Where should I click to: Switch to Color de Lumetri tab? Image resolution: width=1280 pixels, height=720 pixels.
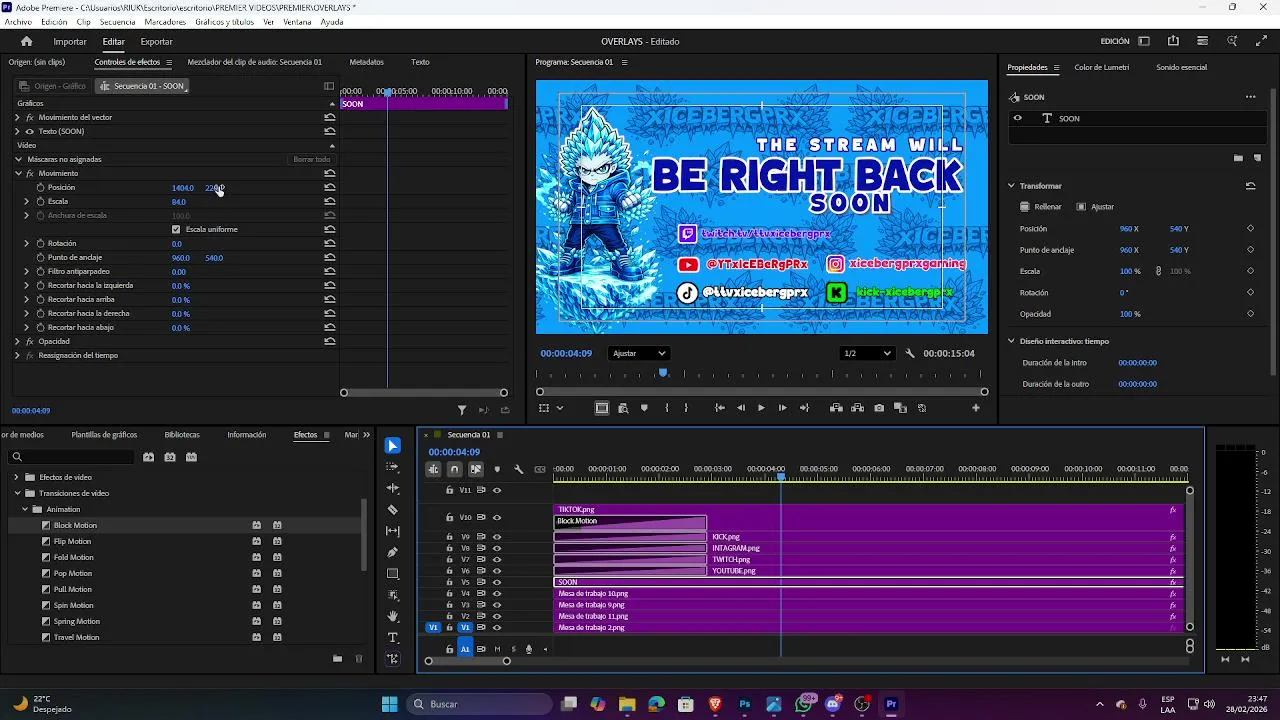coord(1102,67)
